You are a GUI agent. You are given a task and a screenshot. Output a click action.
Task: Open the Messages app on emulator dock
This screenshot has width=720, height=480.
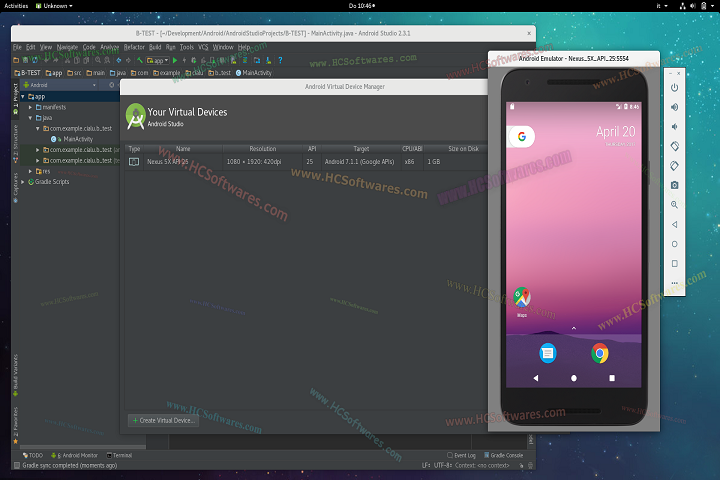[548, 353]
